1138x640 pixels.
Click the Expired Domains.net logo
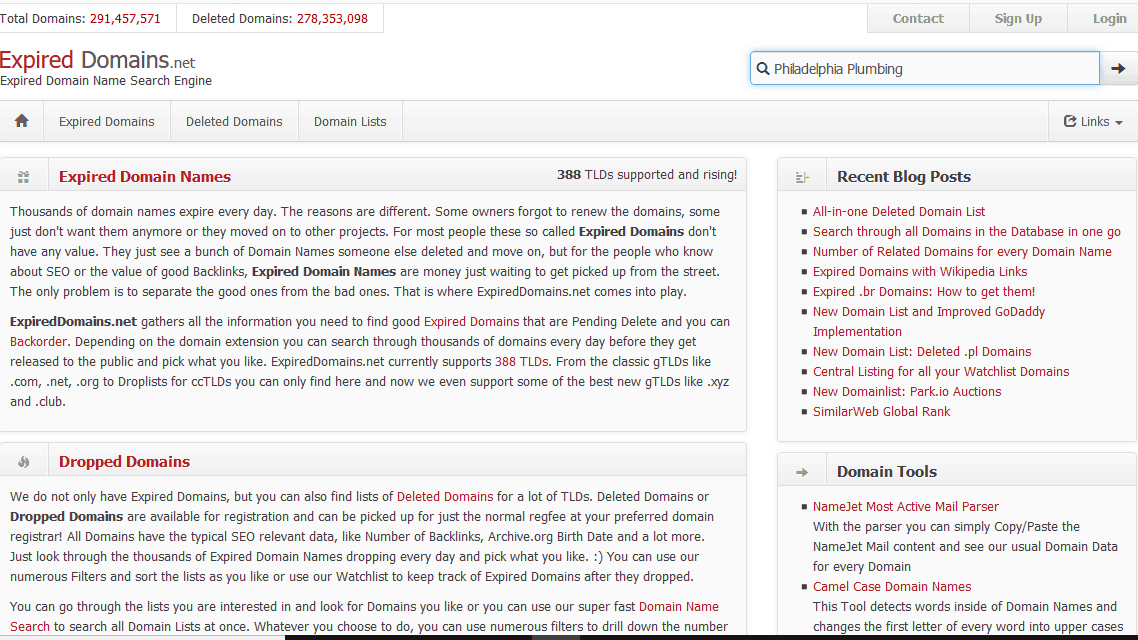click(x=97, y=60)
